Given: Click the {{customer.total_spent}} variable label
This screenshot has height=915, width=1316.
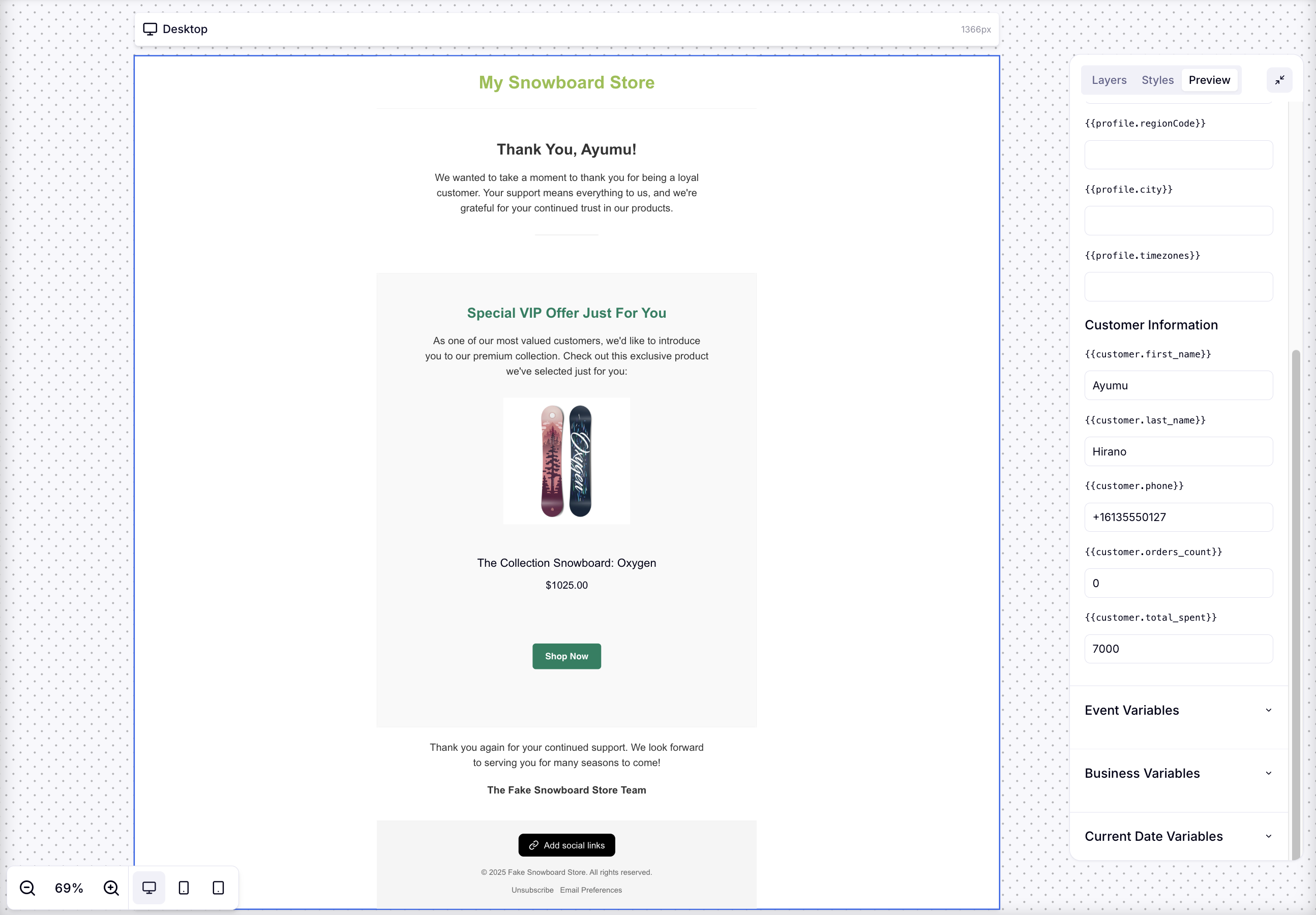Looking at the screenshot, I should (x=1150, y=618).
